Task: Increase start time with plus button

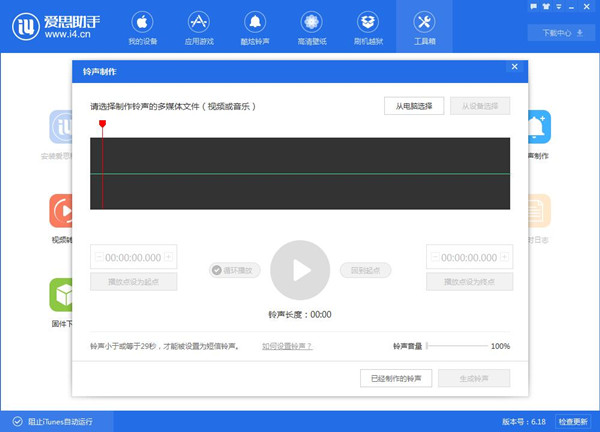Action: (168, 257)
